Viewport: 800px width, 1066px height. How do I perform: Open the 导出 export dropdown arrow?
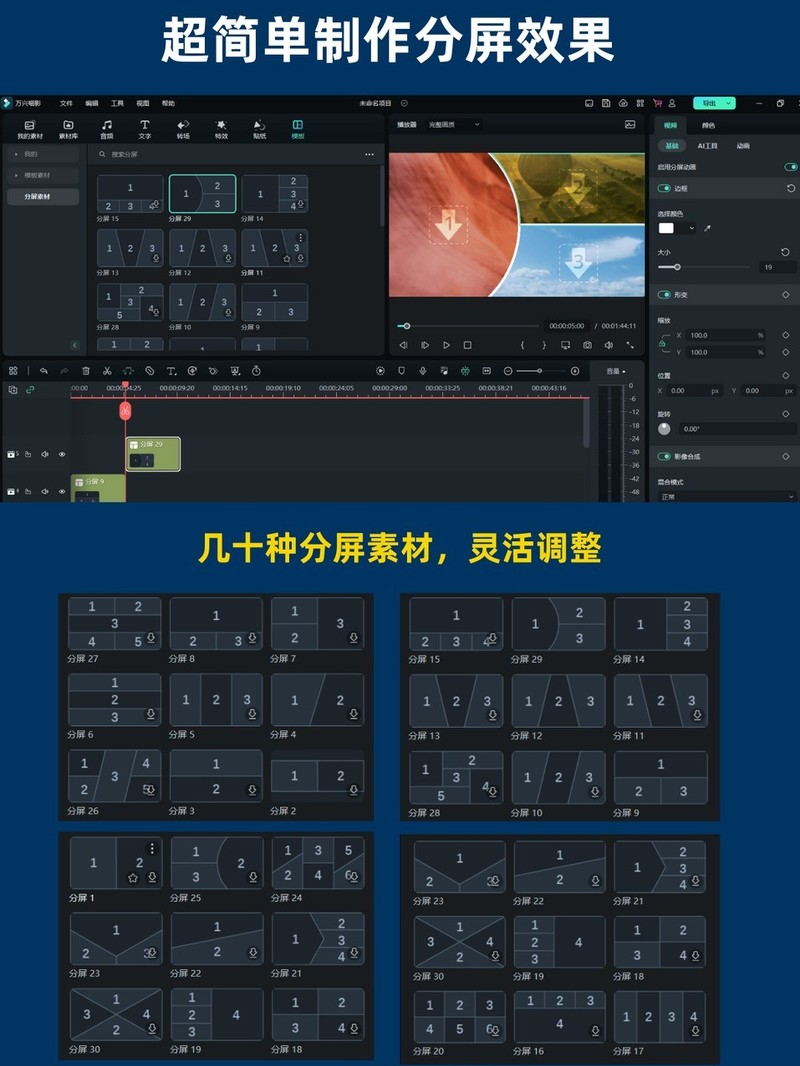point(729,103)
